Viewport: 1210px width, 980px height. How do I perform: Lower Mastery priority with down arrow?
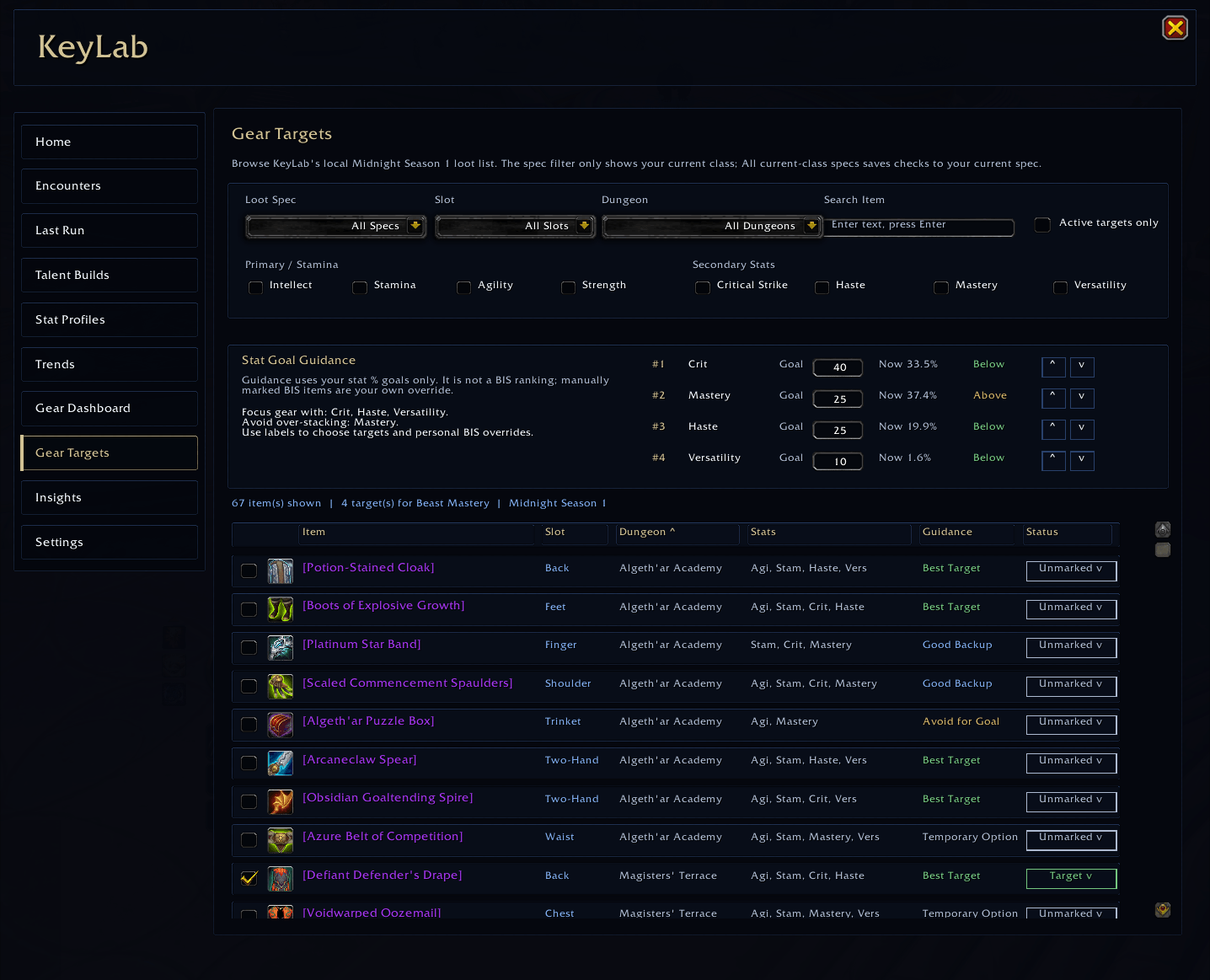[1082, 398]
